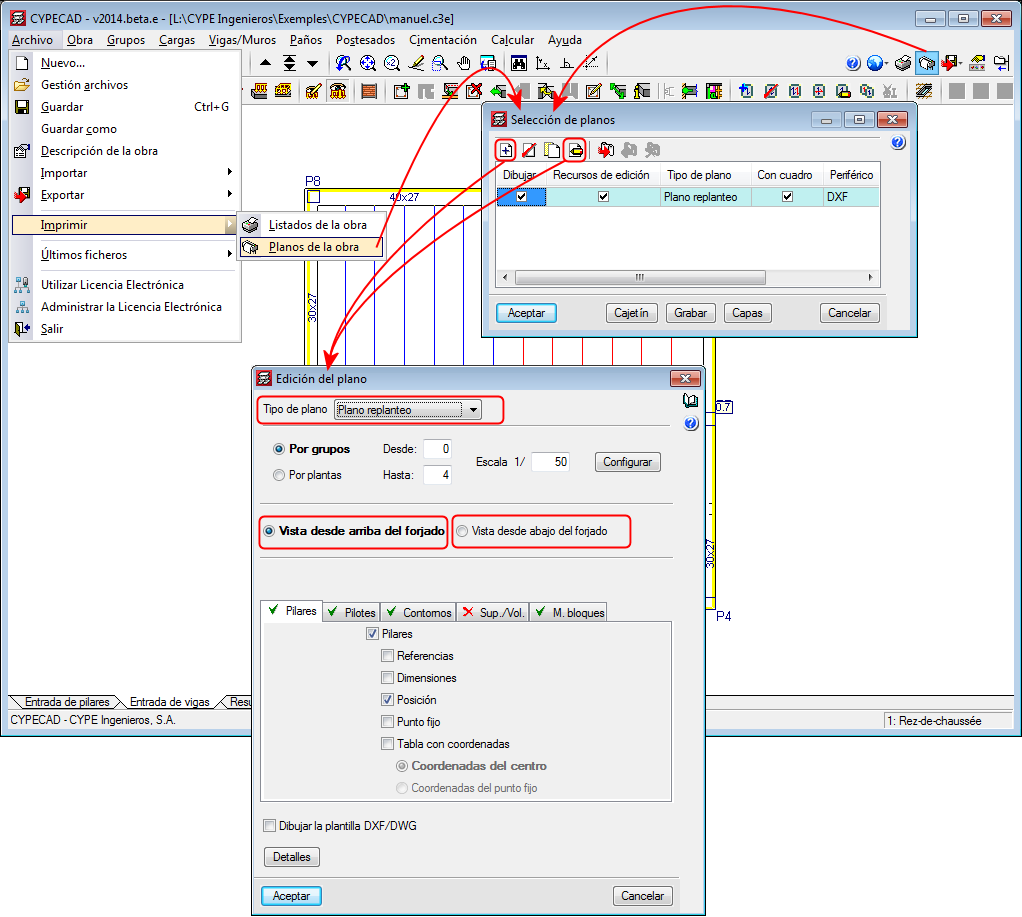Screen dimensions: 1022x917
Task: Expand the Importar submenu
Action: (123, 173)
